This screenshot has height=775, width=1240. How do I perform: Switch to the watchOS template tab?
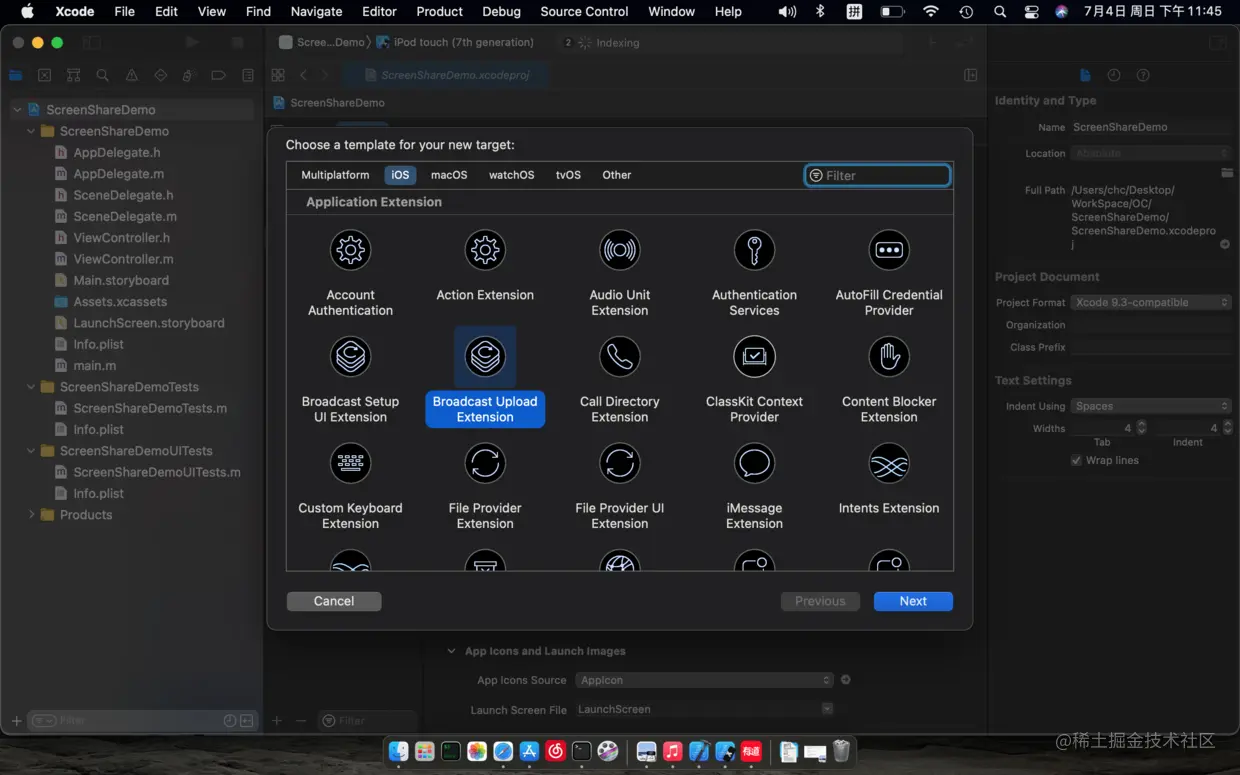click(511, 175)
